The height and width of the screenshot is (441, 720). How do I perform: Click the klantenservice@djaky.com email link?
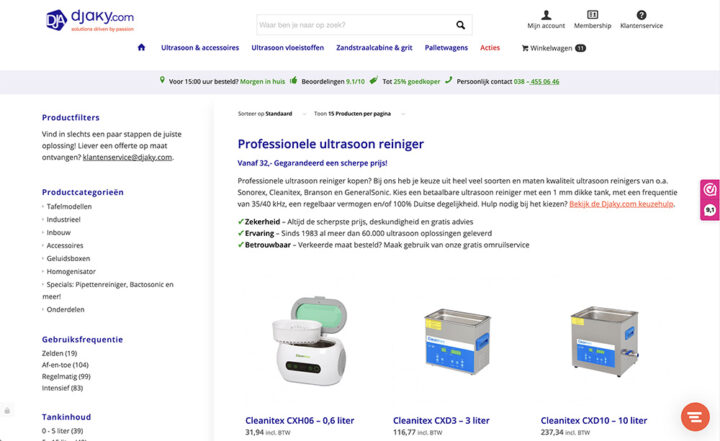click(127, 157)
